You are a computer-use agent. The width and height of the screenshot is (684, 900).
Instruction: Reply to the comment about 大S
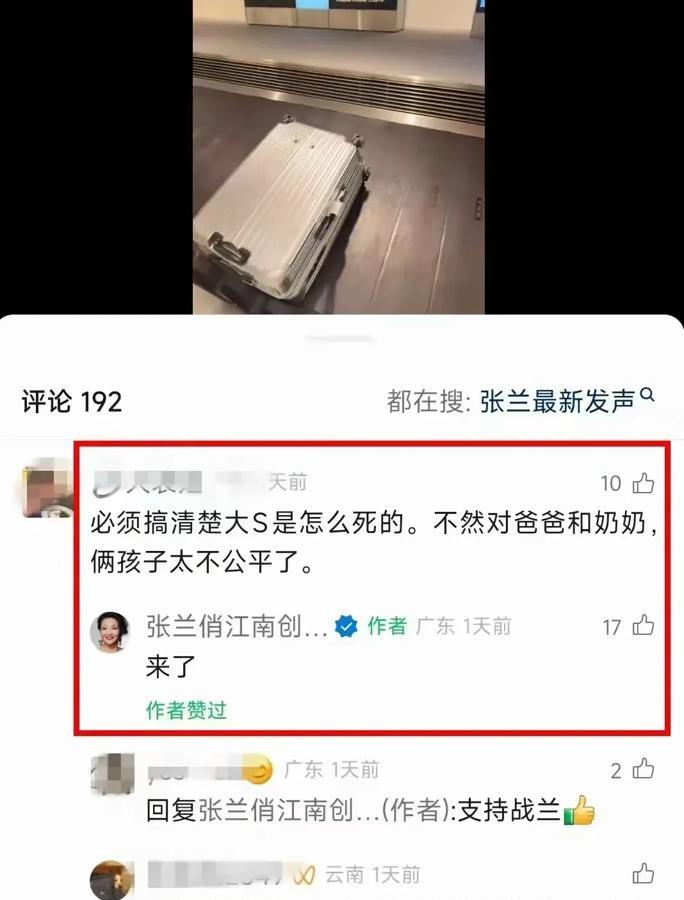click(374, 542)
